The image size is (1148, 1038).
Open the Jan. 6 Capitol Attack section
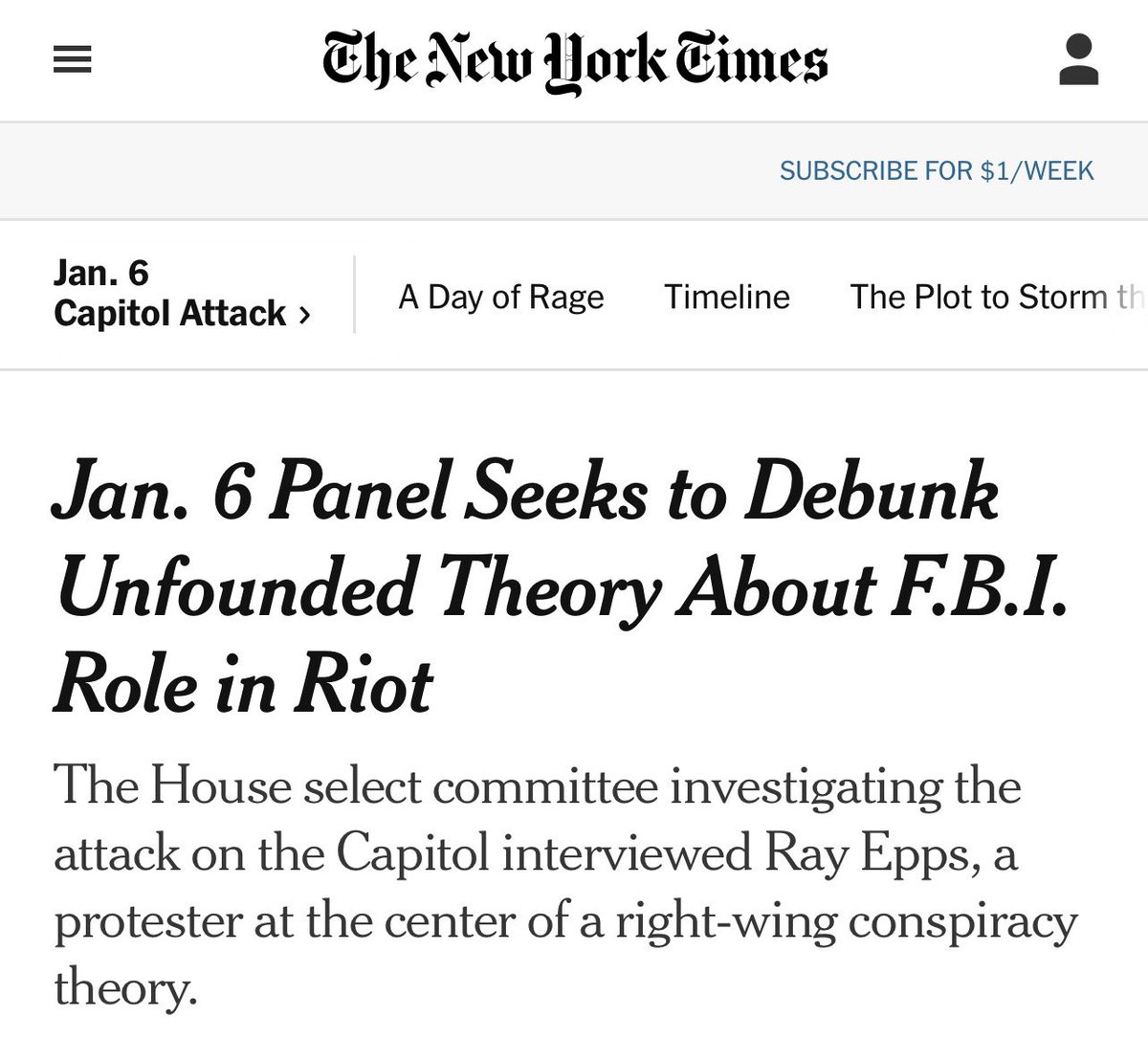(x=169, y=294)
